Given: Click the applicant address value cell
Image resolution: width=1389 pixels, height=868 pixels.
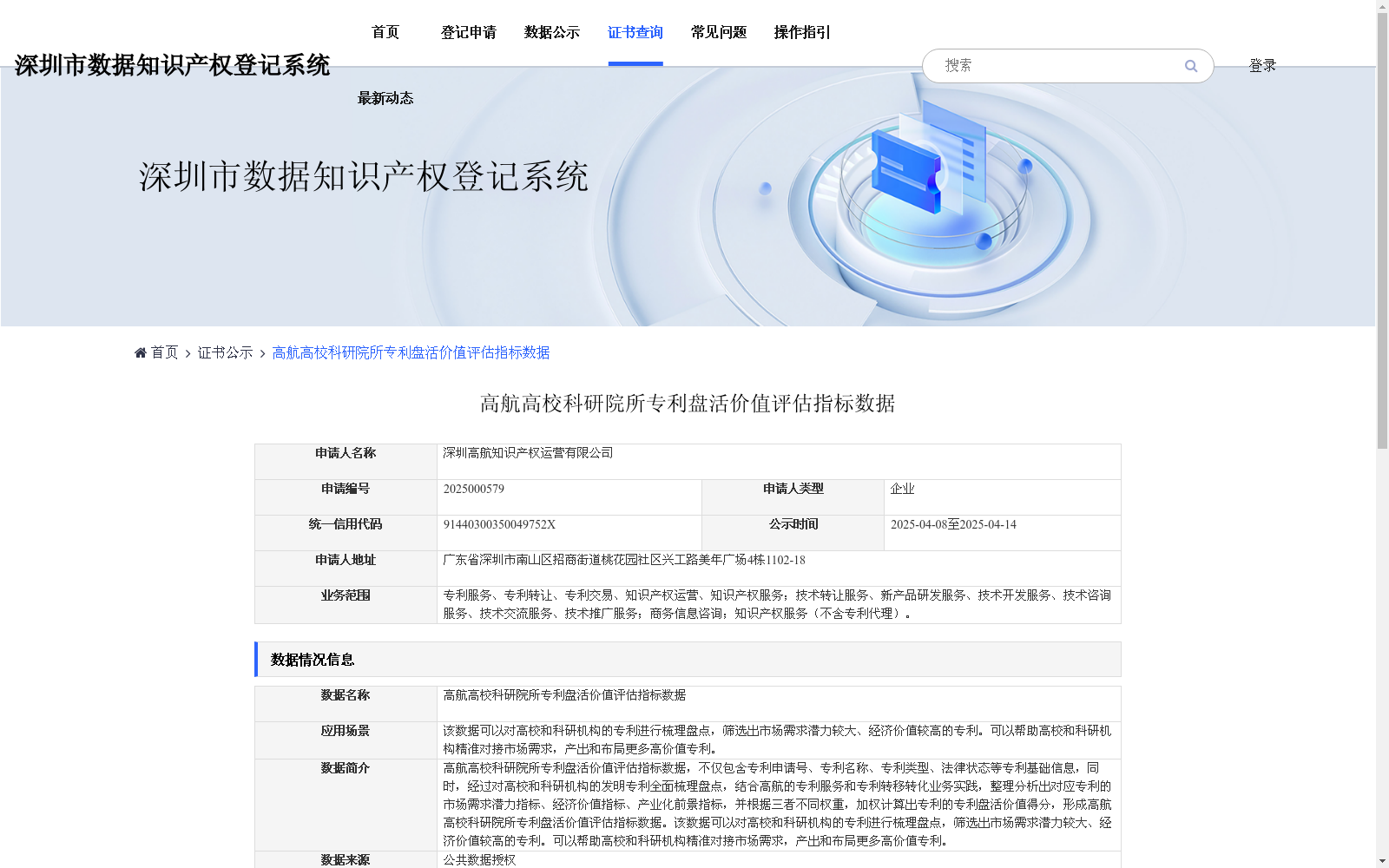Looking at the screenshot, I should click(779, 569).
